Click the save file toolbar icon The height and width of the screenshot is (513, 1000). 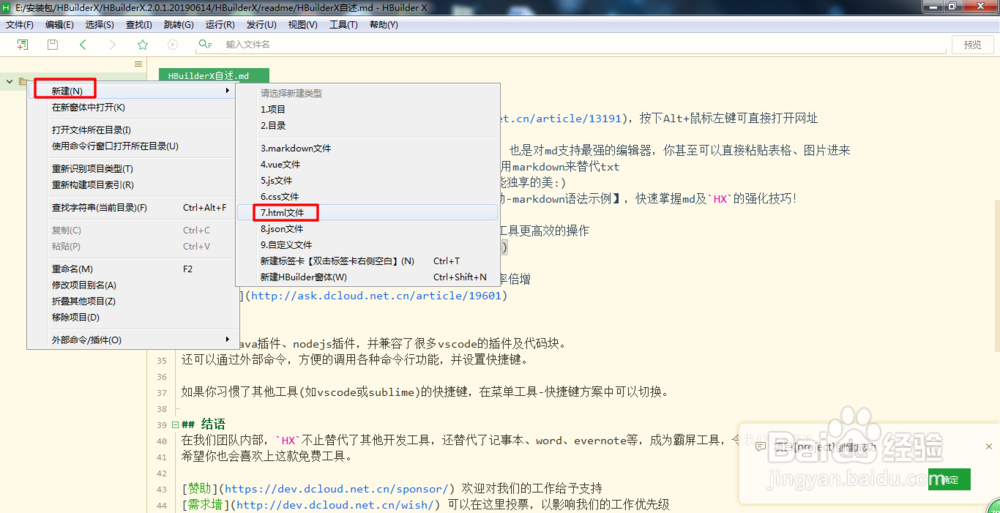tap(53, 45)
